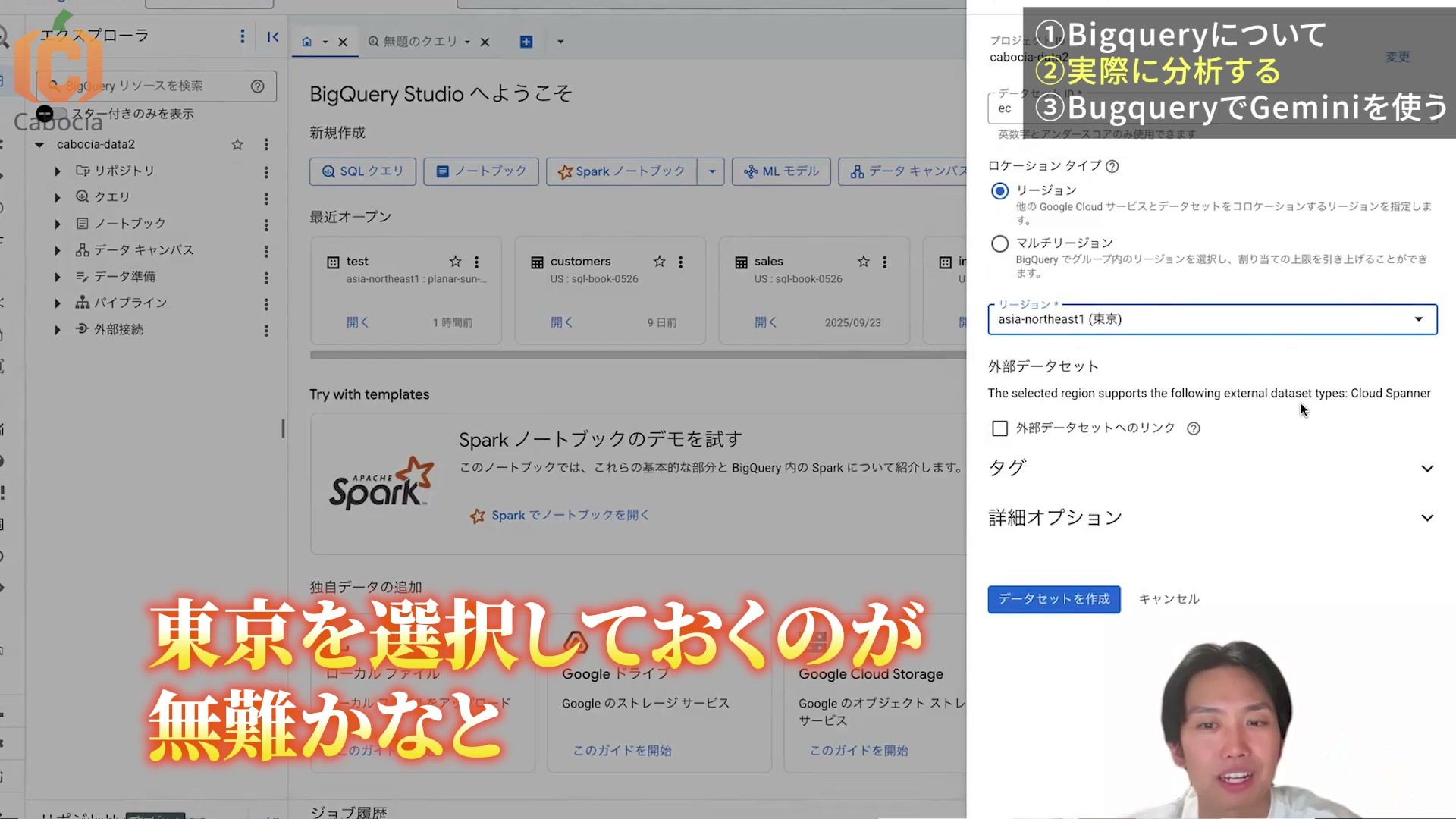Open the sales card kebab menu
The height and width of the screenshot is (819, 1456).
[884, 262]
